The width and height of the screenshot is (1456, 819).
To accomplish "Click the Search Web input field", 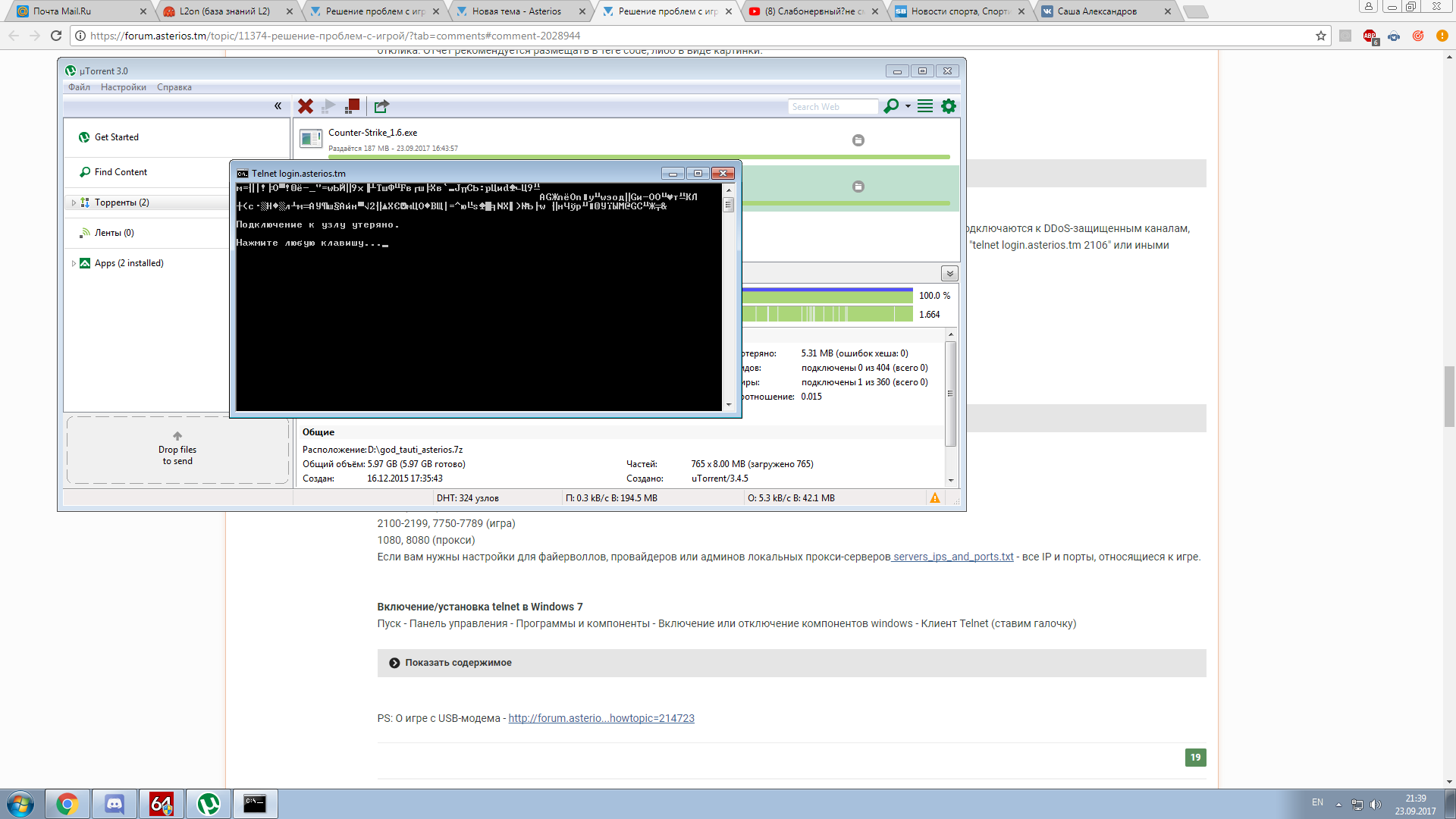I will pos(833,107).
